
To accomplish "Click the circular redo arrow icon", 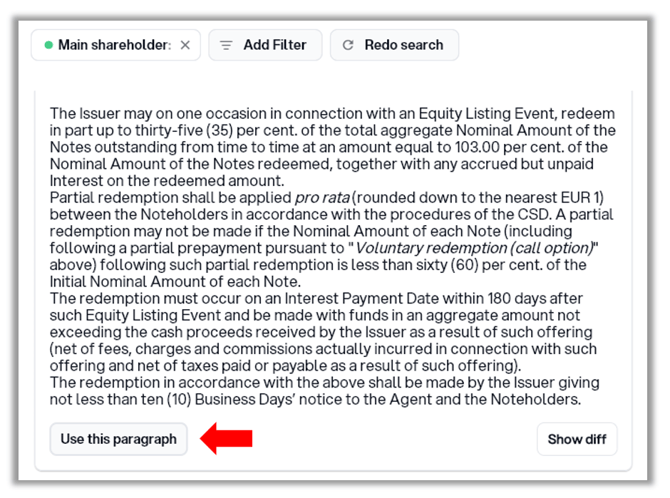I will click(x=348, y=45).
